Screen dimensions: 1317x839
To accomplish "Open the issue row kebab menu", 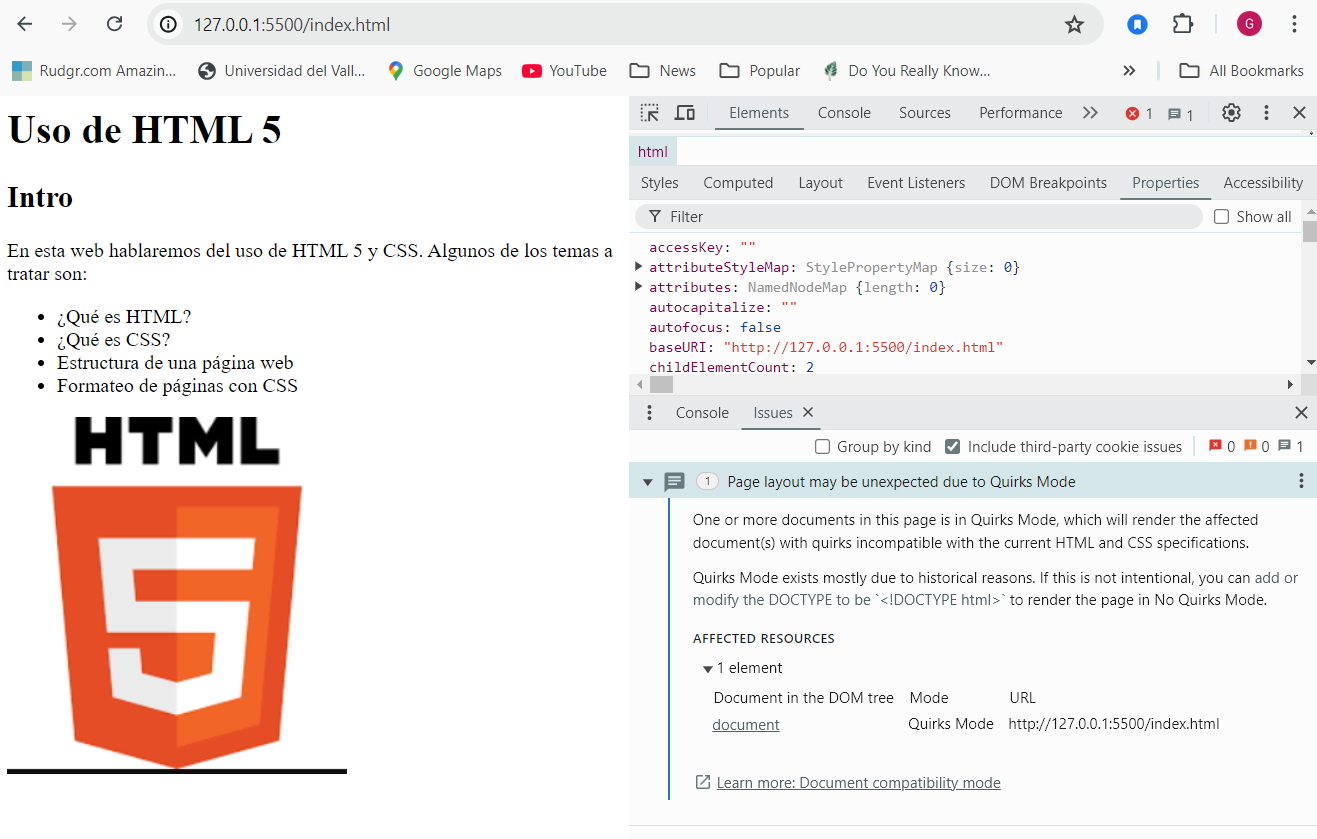I will 1301,481.
